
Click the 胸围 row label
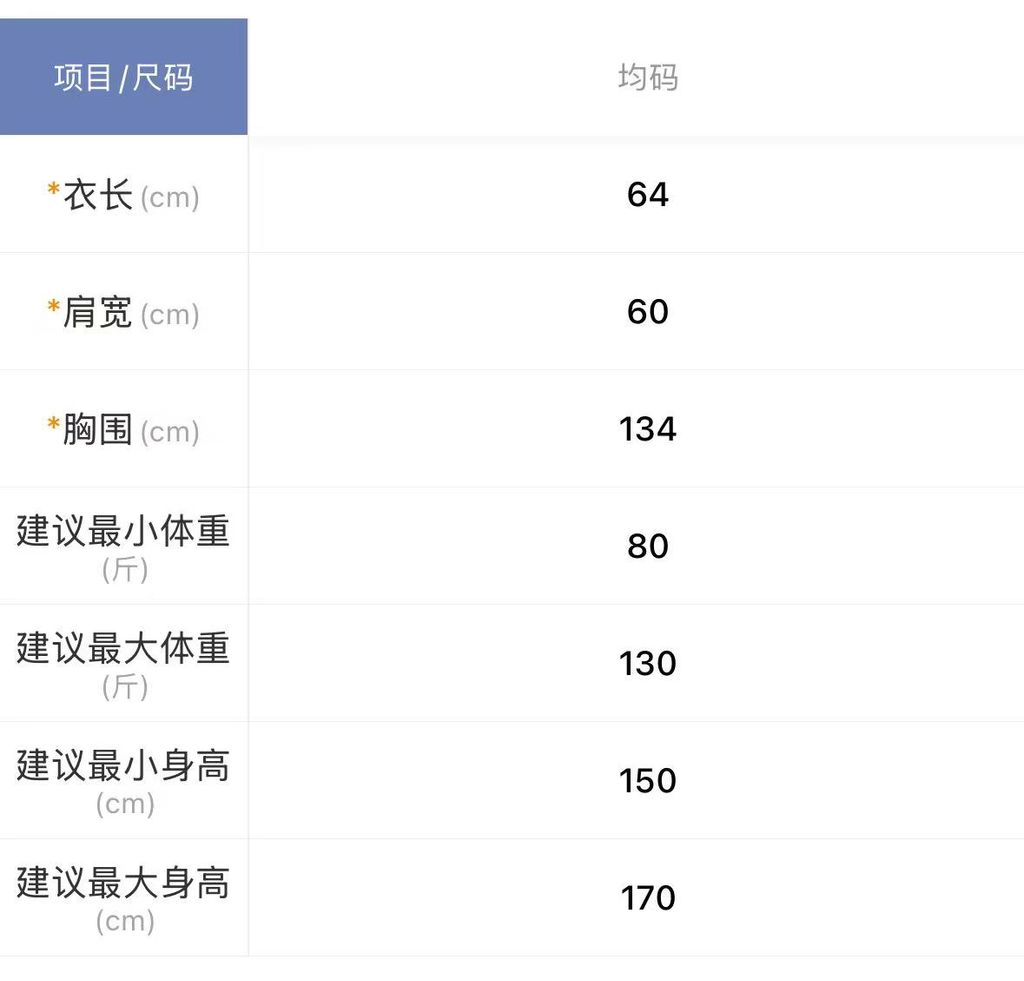(x=98, y=429)
